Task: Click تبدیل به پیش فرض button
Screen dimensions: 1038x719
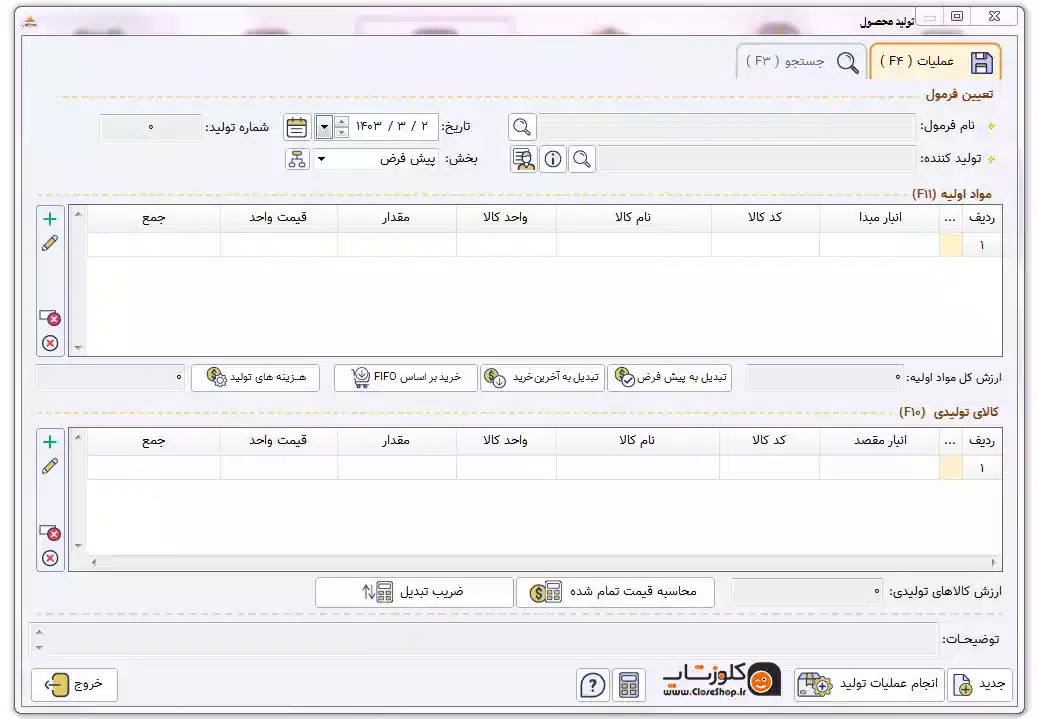Action: [669, 377]
